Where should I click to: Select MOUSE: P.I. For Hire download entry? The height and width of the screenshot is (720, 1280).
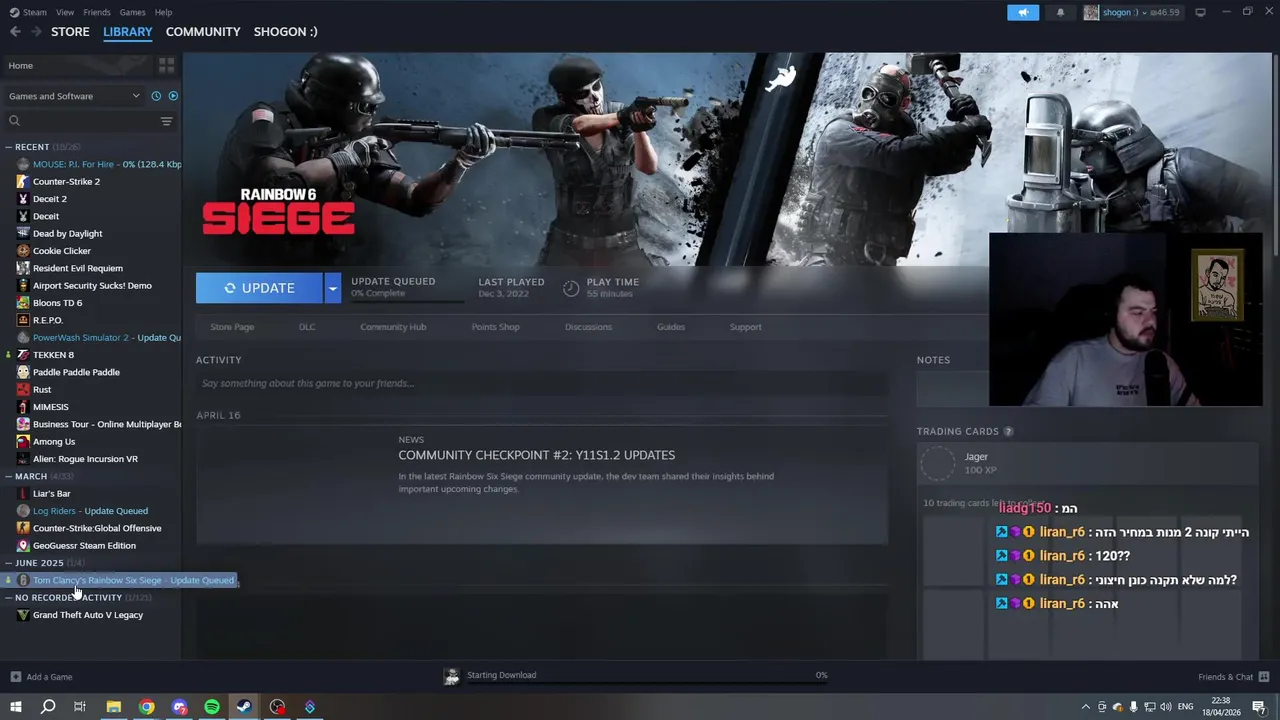[x=98, y=164]
